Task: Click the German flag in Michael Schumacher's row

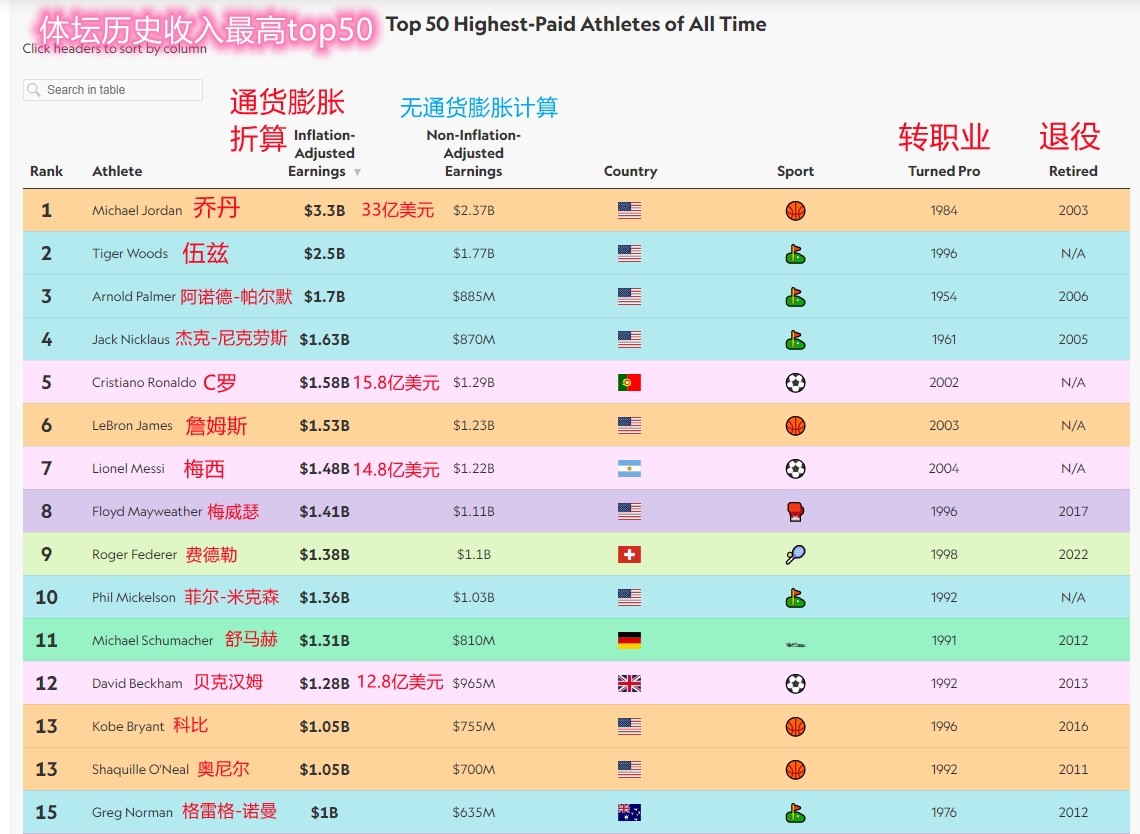Action: tap(630, 640)
